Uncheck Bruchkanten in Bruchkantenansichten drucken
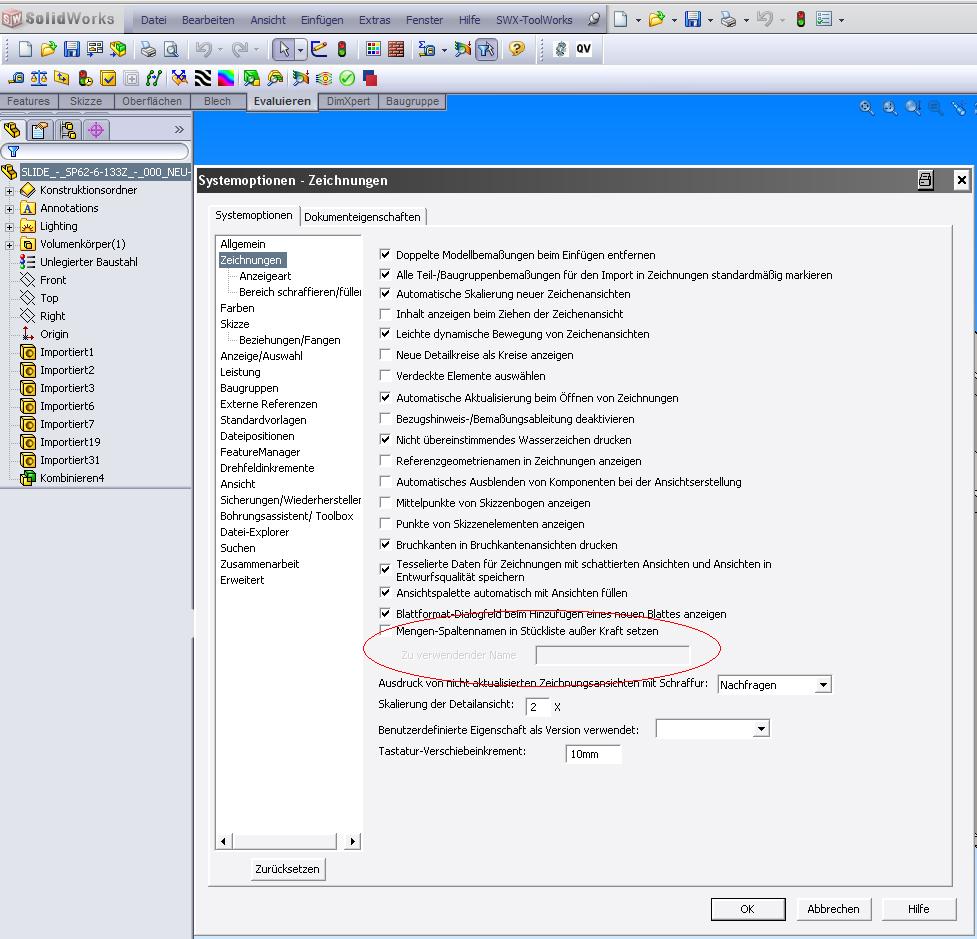Screen dimensions: 977x939 pos(385,544)
